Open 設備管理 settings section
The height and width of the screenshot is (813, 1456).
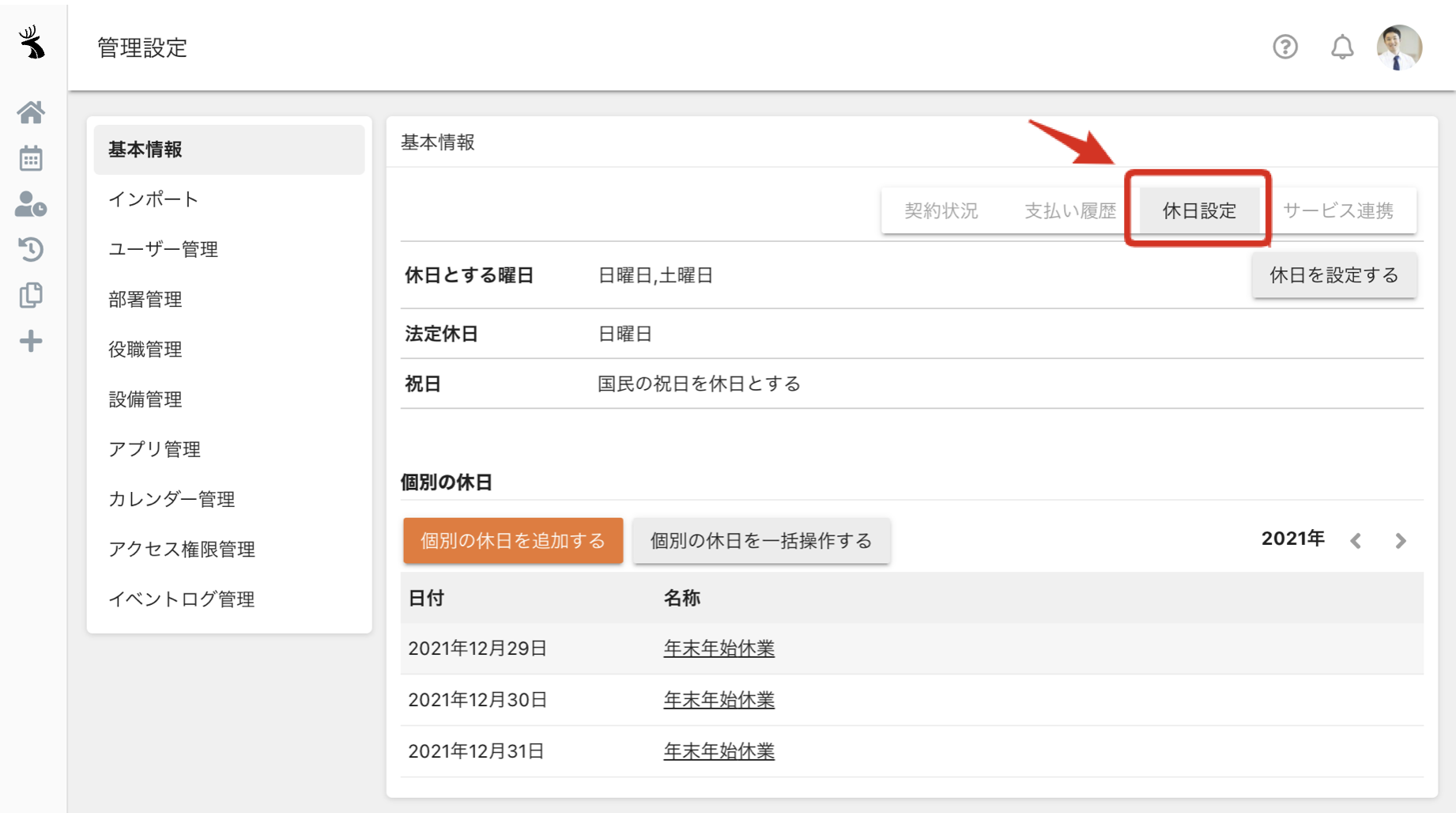click(x=229, y=399)
